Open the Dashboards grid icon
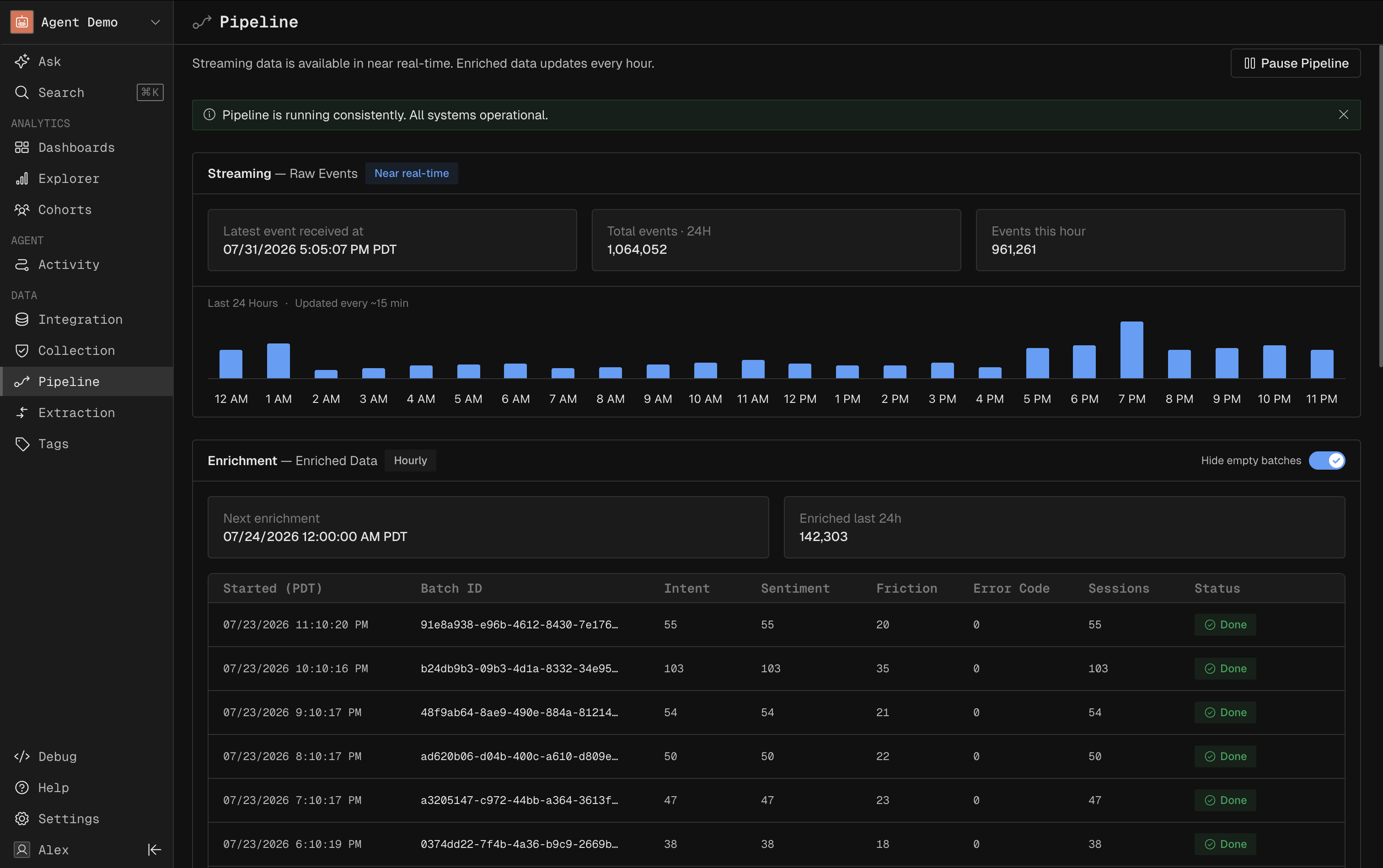 tap(22, 148)
